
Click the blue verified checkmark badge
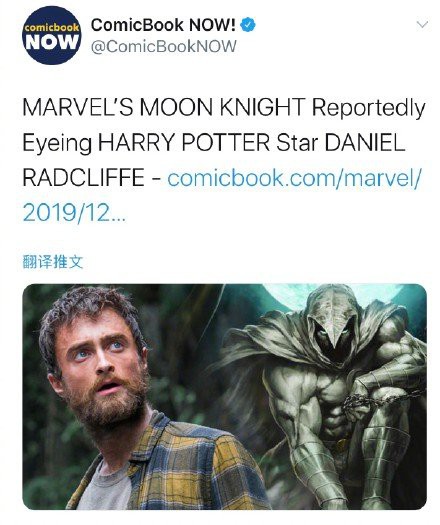pyautogui.click(x=248, y=25)
